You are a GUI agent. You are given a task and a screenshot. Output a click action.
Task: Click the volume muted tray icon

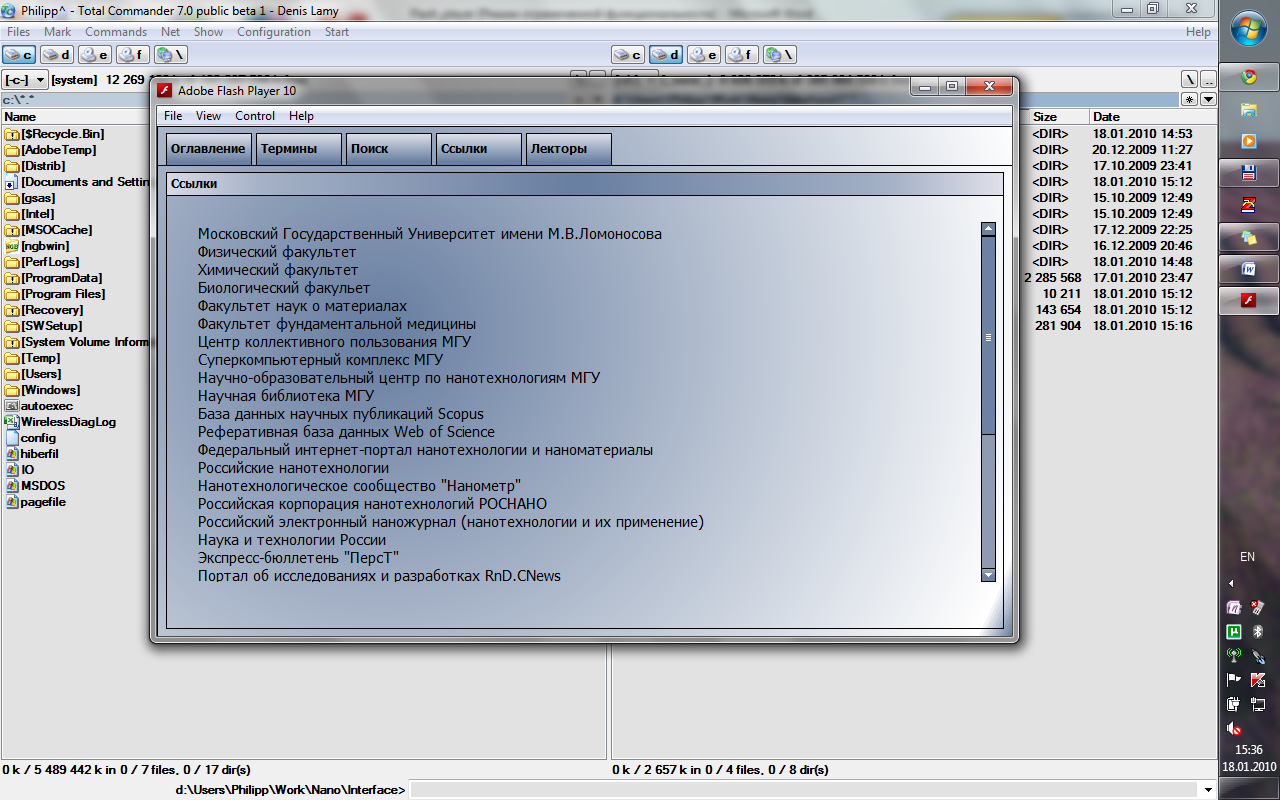(x=1234, y=729)
